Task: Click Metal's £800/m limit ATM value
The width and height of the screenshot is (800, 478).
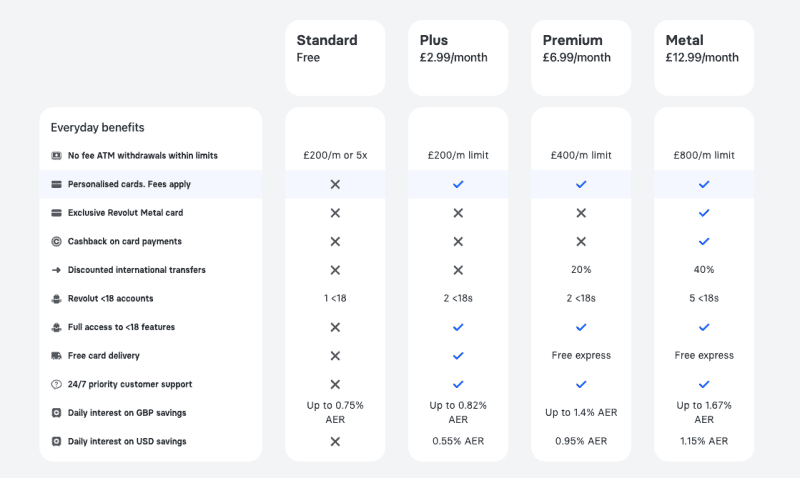Action: (704, 155)
